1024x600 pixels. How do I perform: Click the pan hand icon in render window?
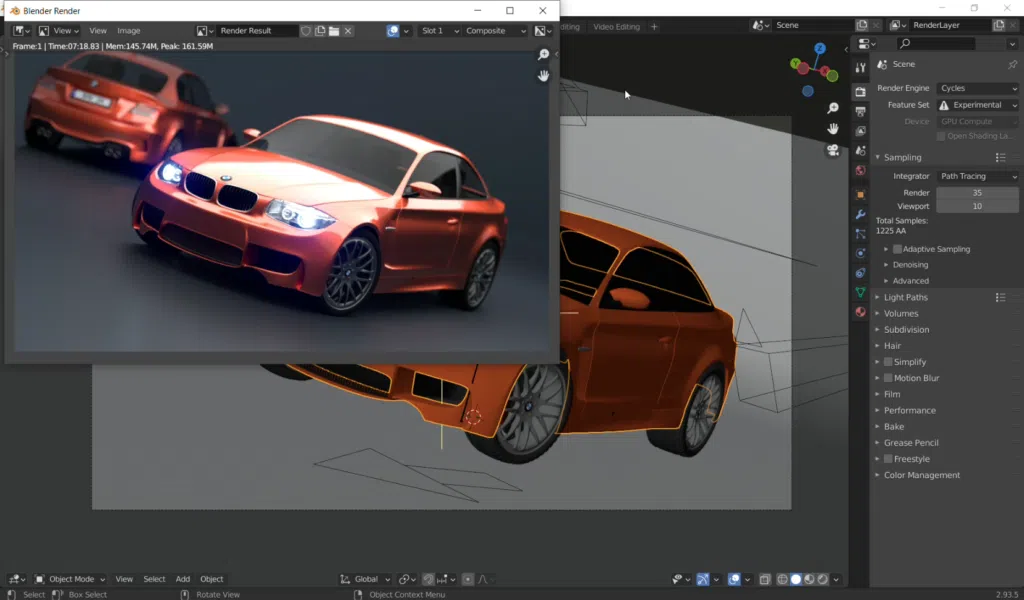coord(544,75)
